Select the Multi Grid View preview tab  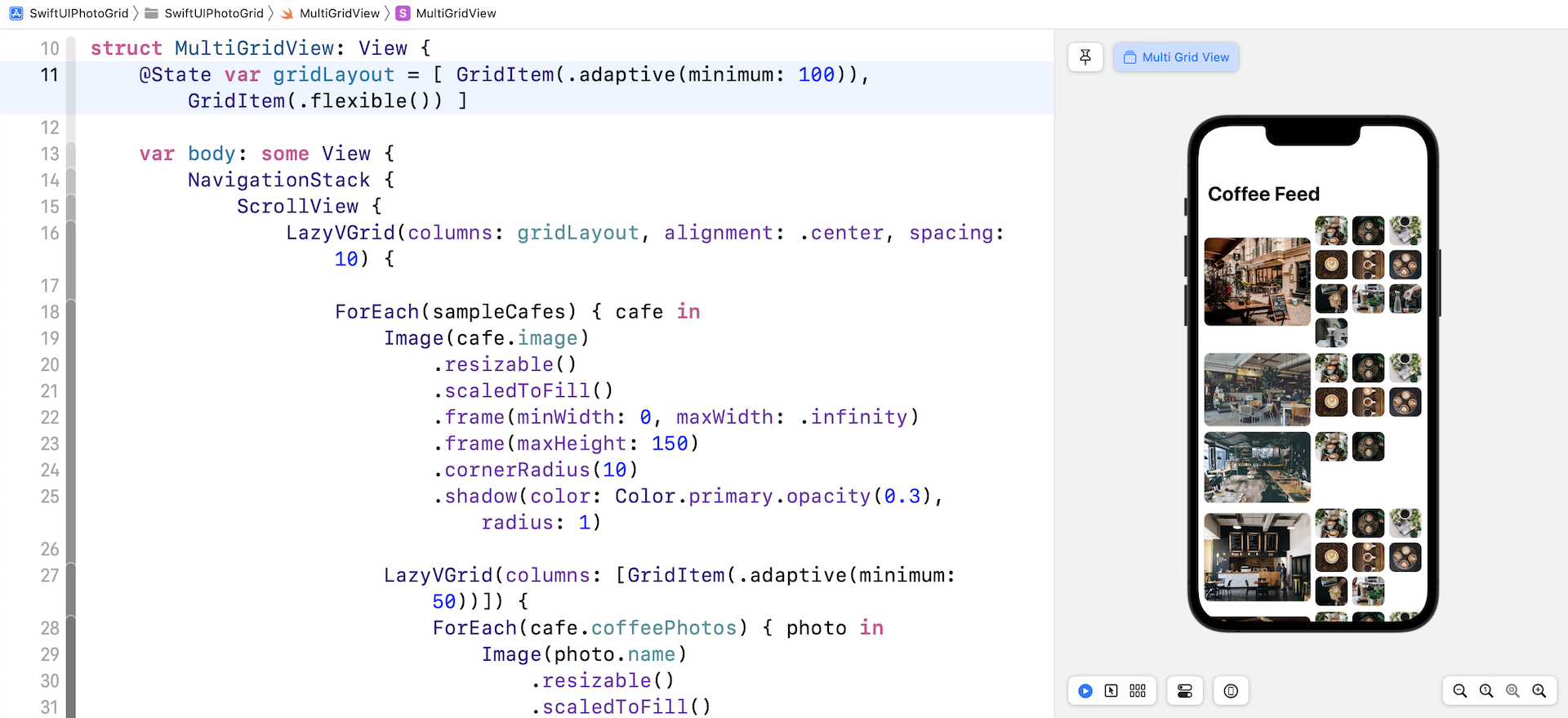1176,57
